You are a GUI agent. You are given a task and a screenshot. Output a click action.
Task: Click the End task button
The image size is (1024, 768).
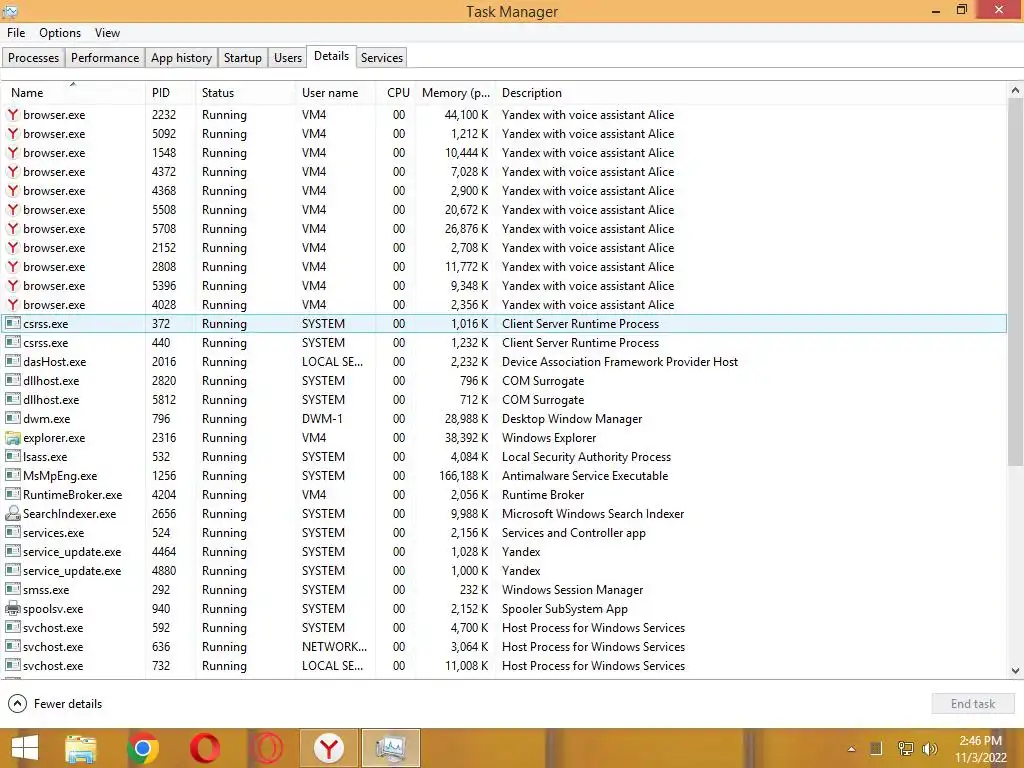point(973,703)
